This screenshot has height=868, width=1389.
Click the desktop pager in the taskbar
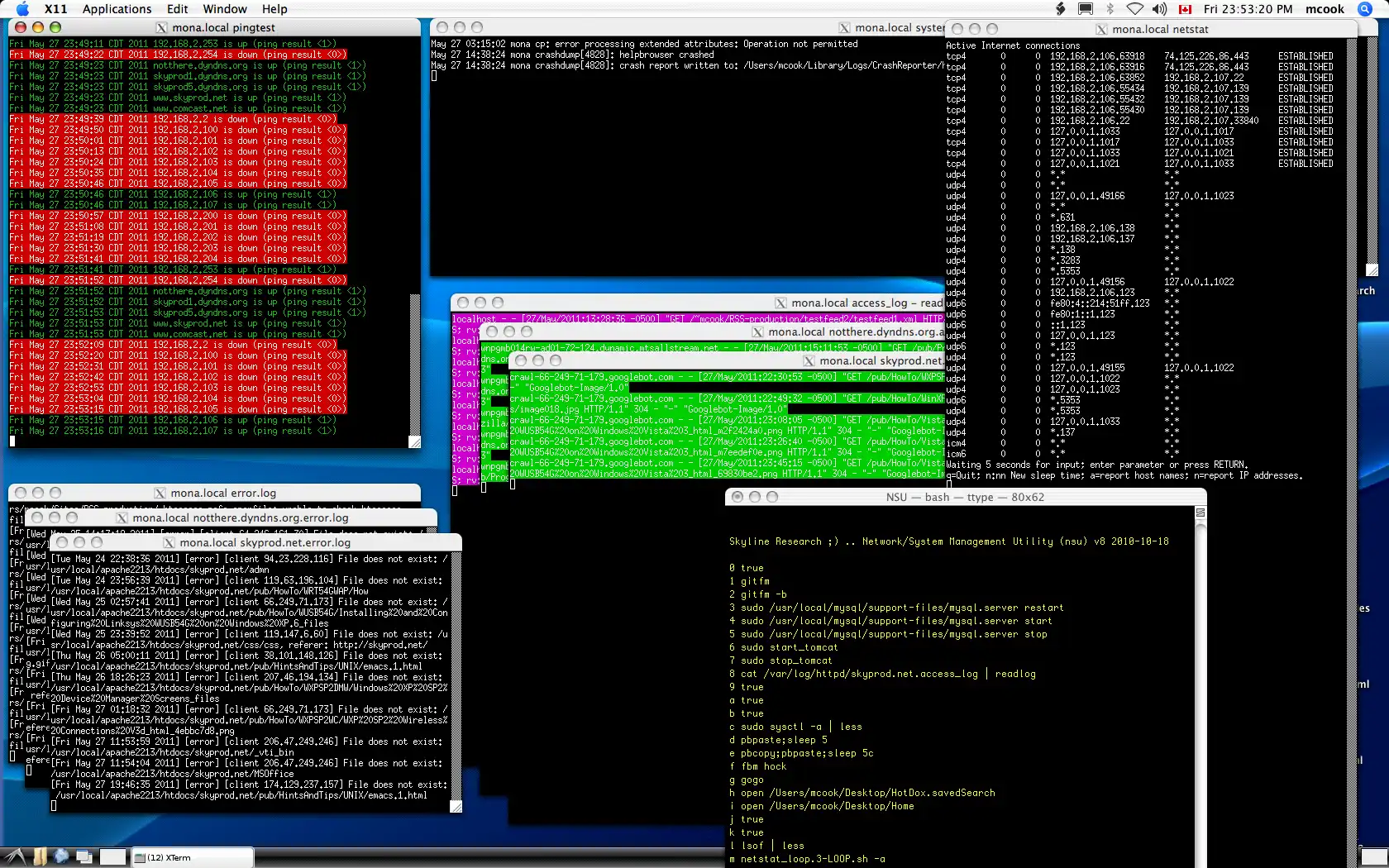pos(113,857)
